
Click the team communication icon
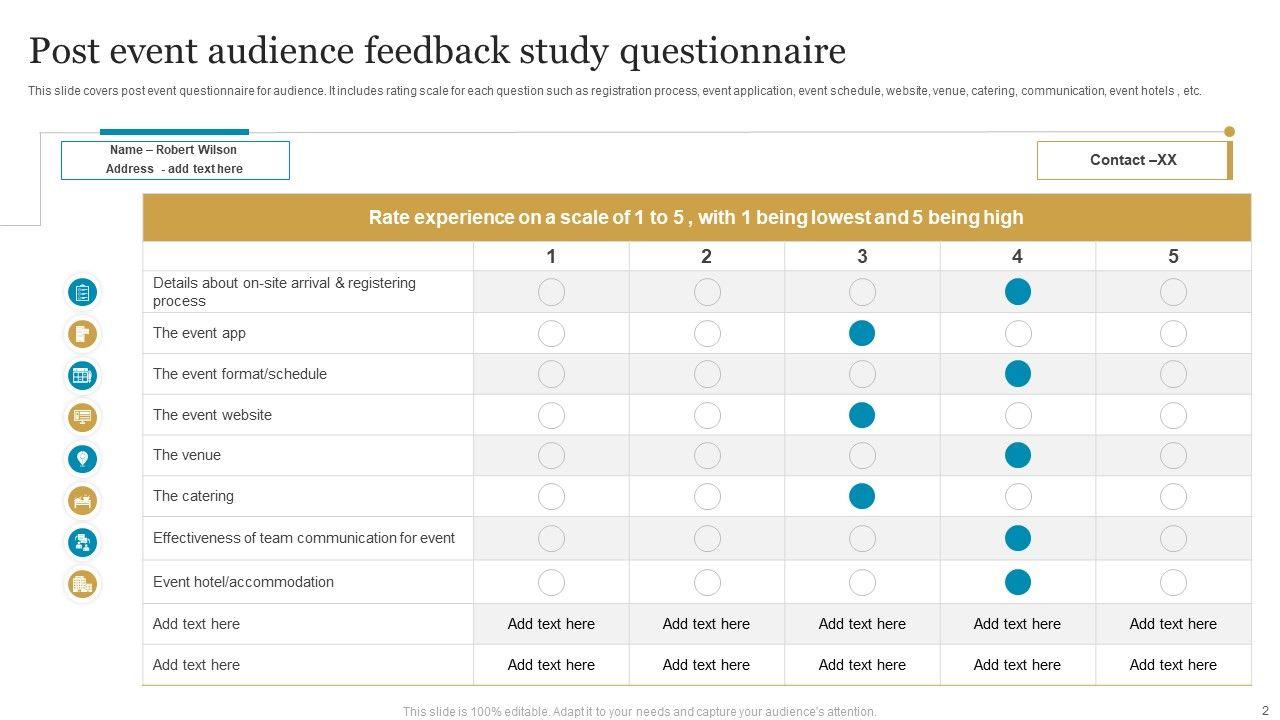point(82,542)
